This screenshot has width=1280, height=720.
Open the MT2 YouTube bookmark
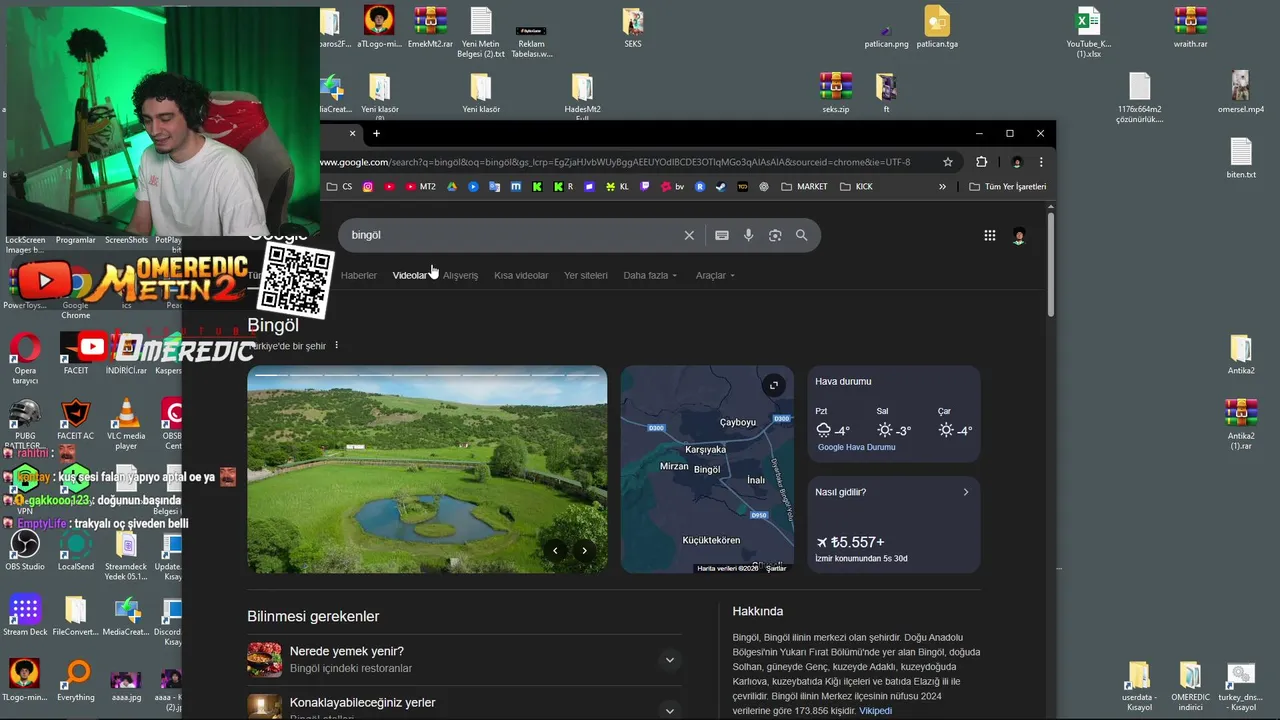point(422,186)
